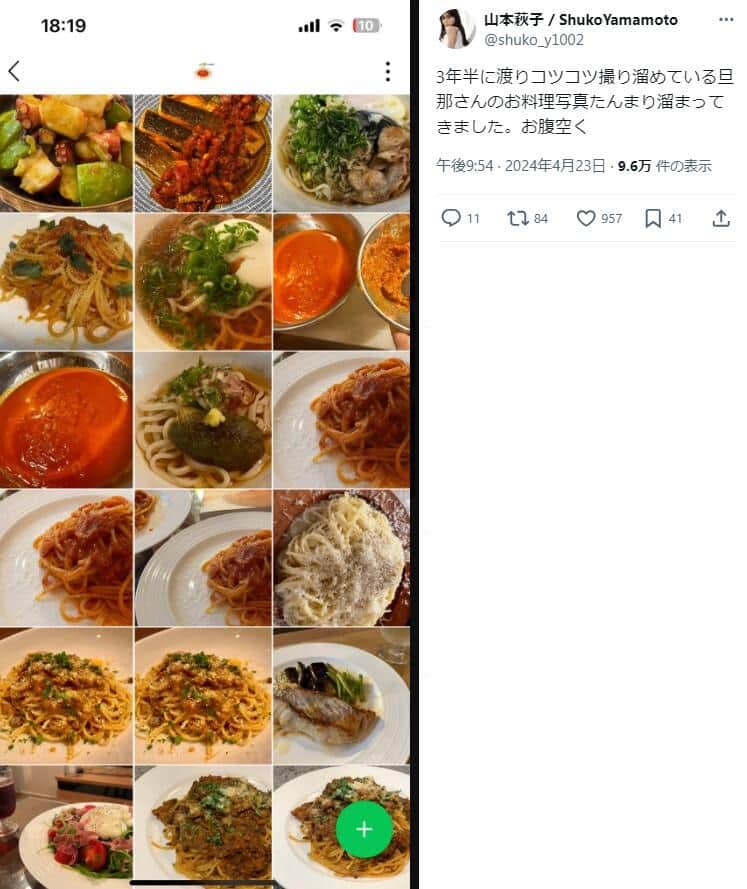The image size is (747, 889).
Task: Open the three-dot vertical menu in album
Action: pos(388,71)
